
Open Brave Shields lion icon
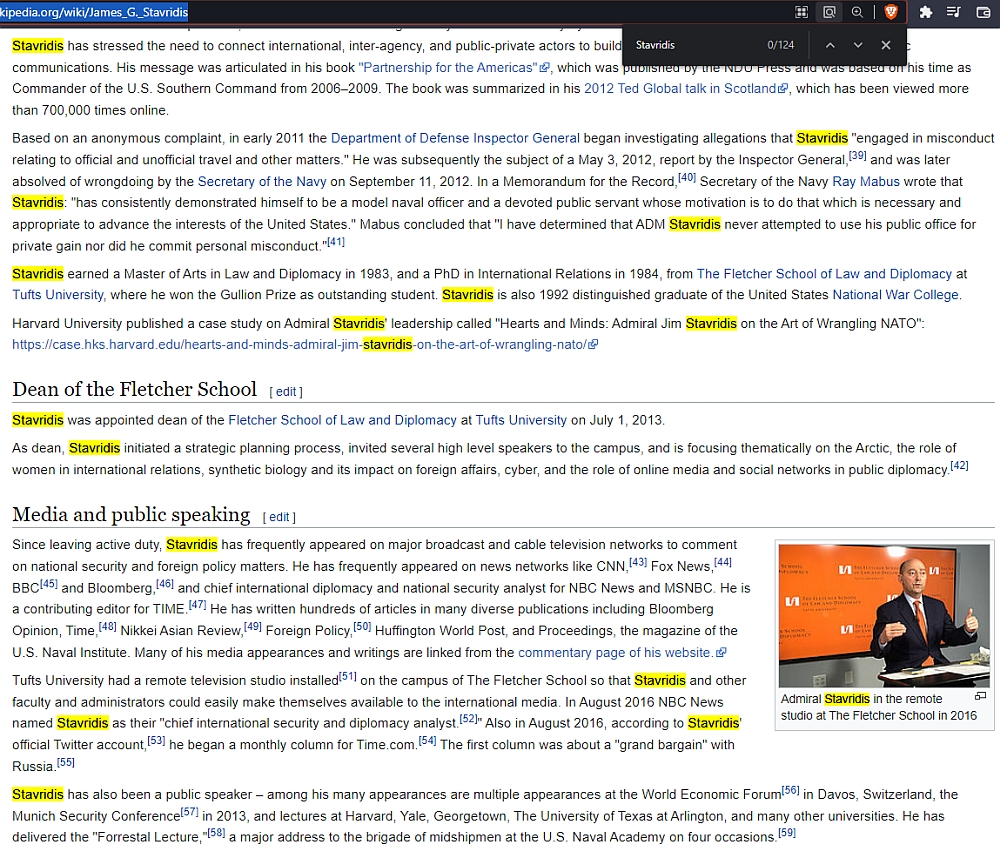pyautogui.click(x=891, y=12)
